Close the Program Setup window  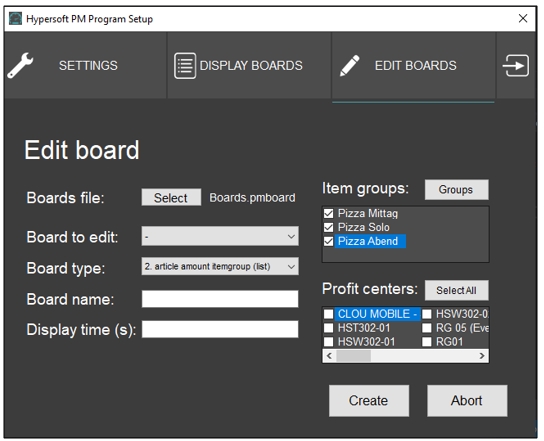(x=523, y=18)
